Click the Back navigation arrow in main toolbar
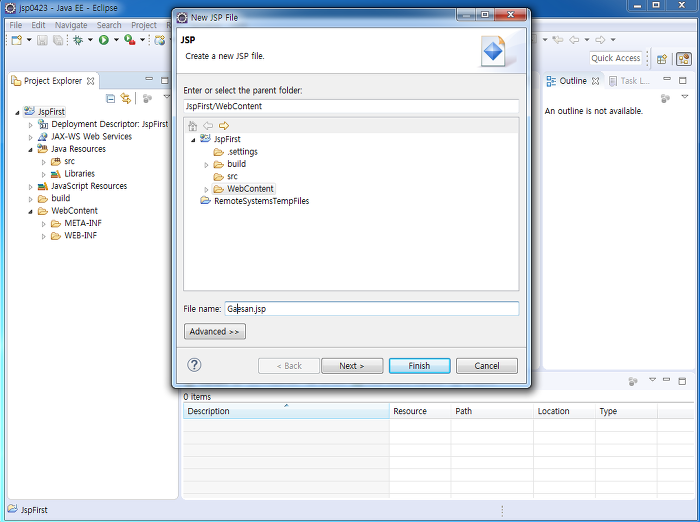Screen dimensions: 700x522 (x=574, y=40)
